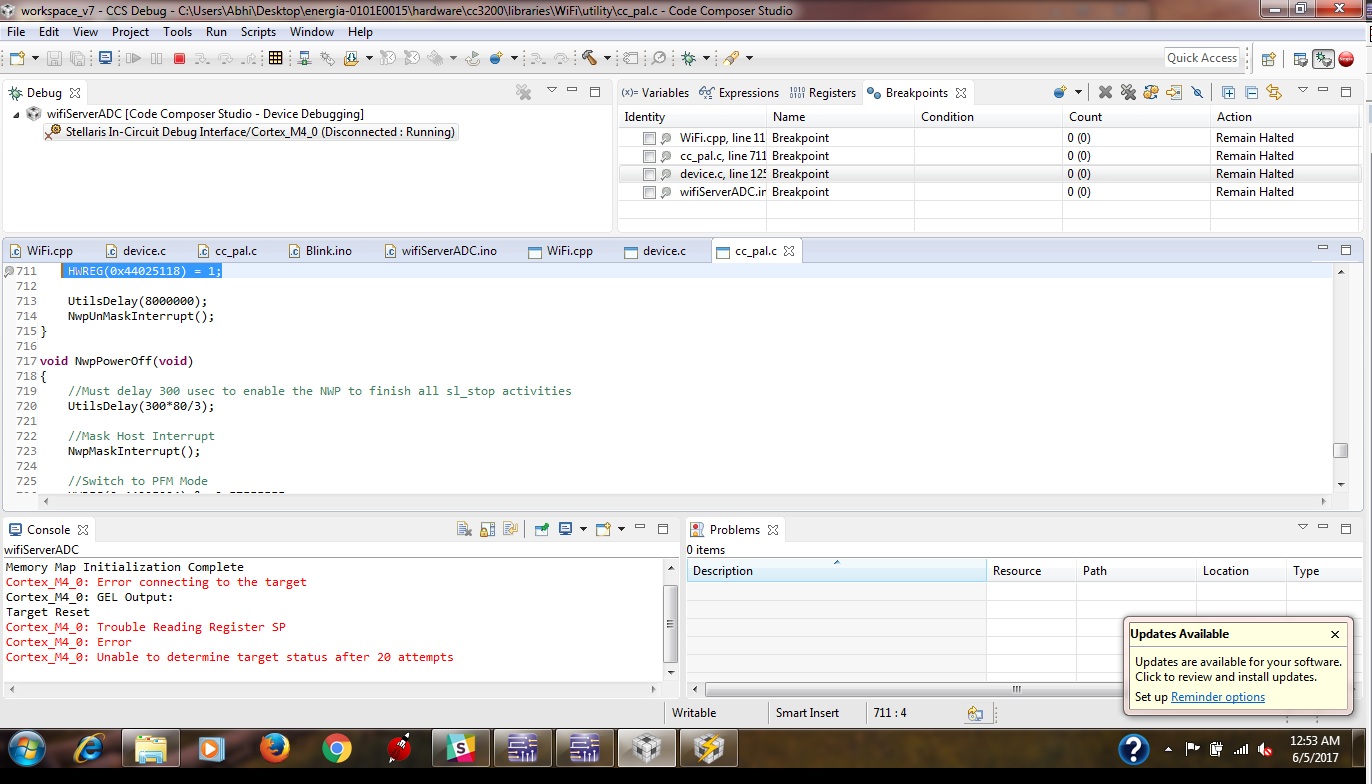Close the cc_pal.c active editor tab

point(789,251)
